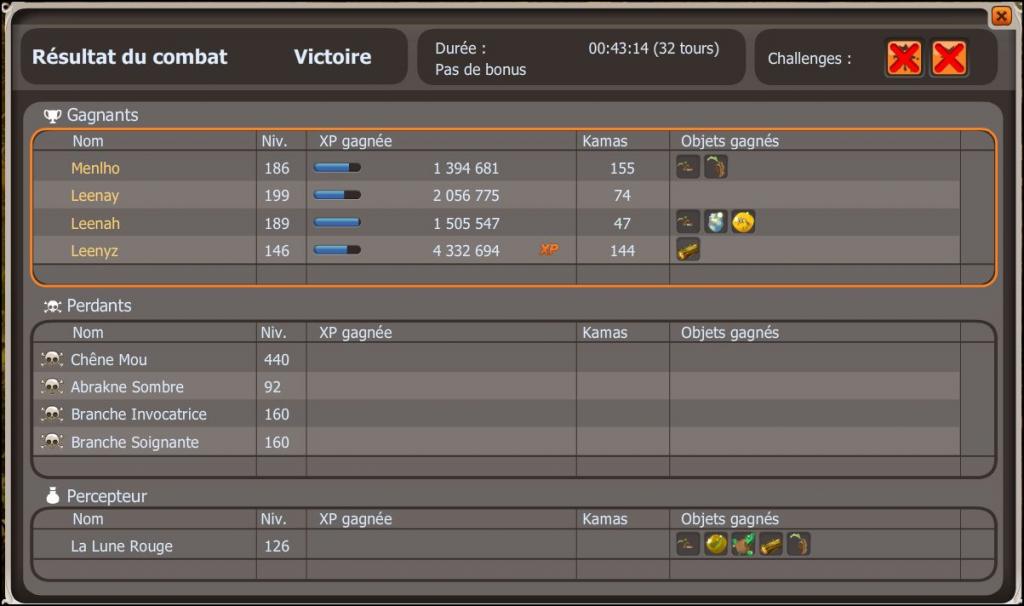Click the skull icon beside Branche Soignante
Viewport: 1024px width, 606px height.
(x=52, y=441)
